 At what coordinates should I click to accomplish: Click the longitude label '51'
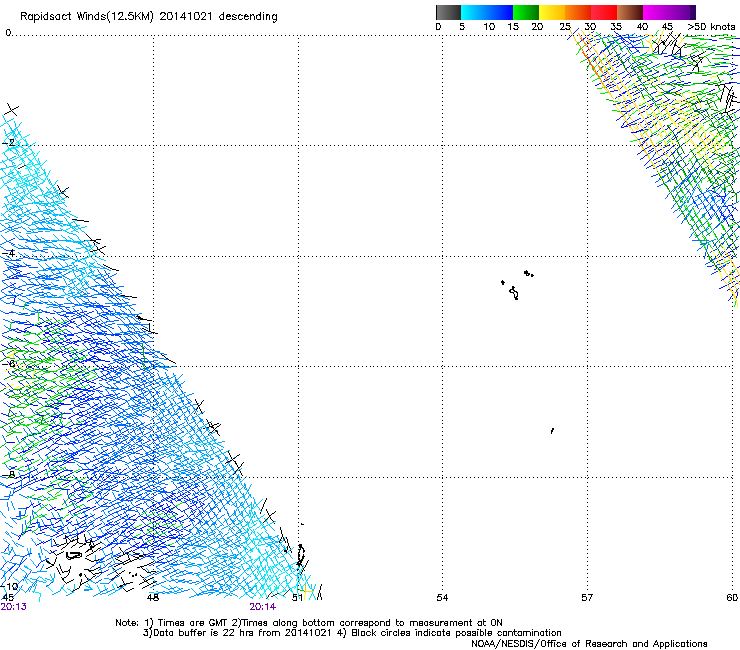pos(297,597)
